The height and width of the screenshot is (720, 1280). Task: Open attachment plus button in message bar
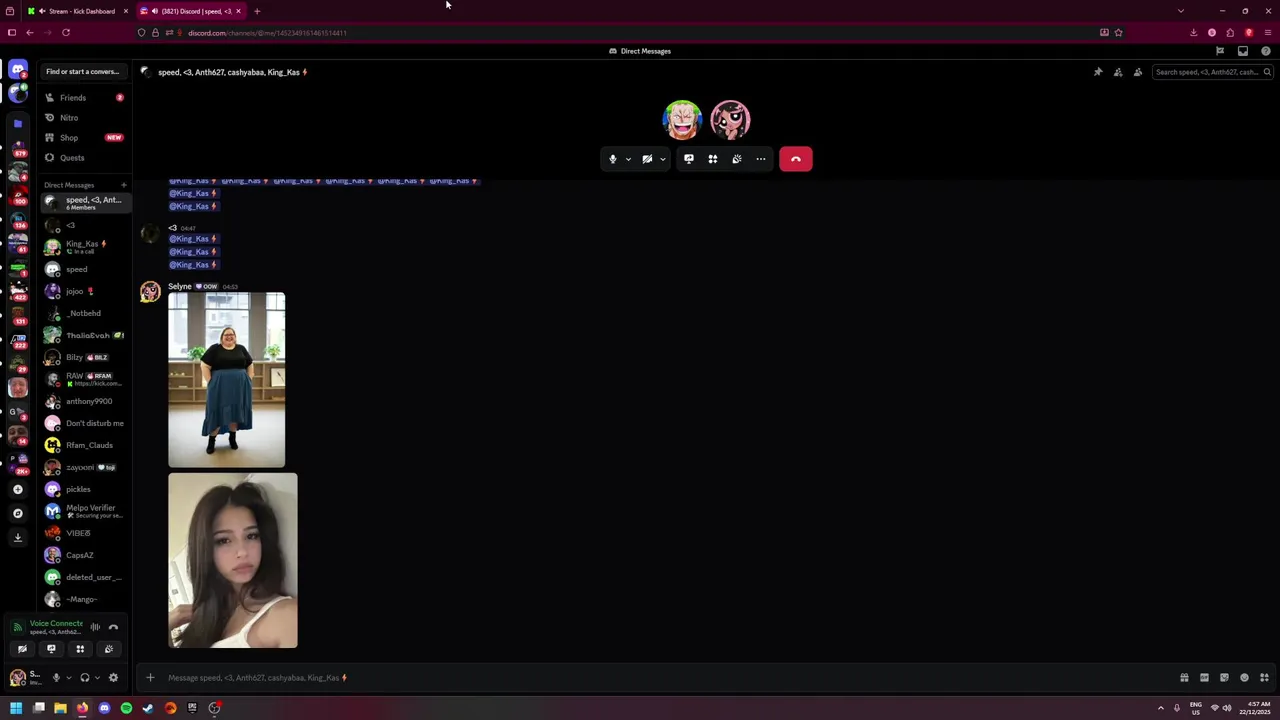150,678
